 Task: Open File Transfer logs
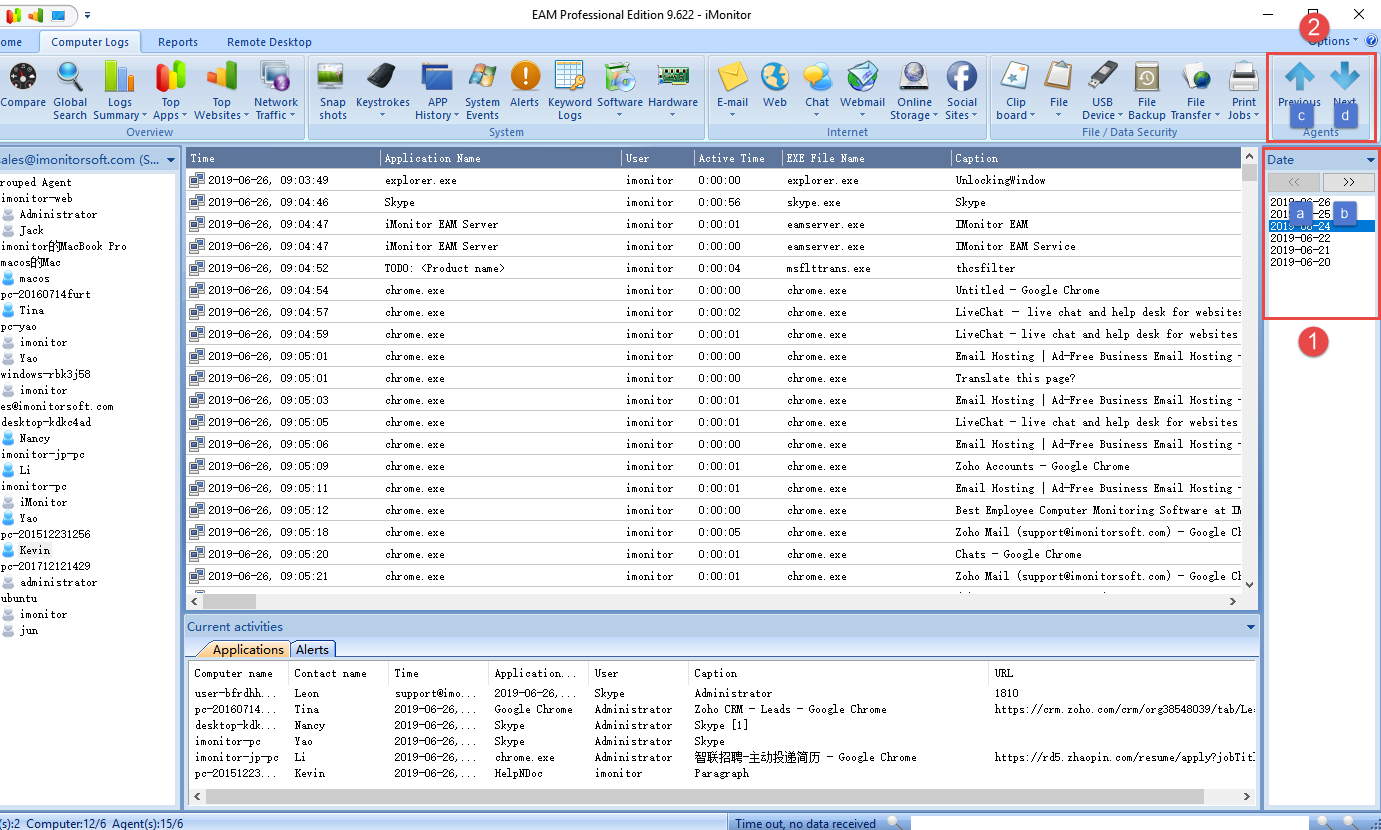point(1196,90)
